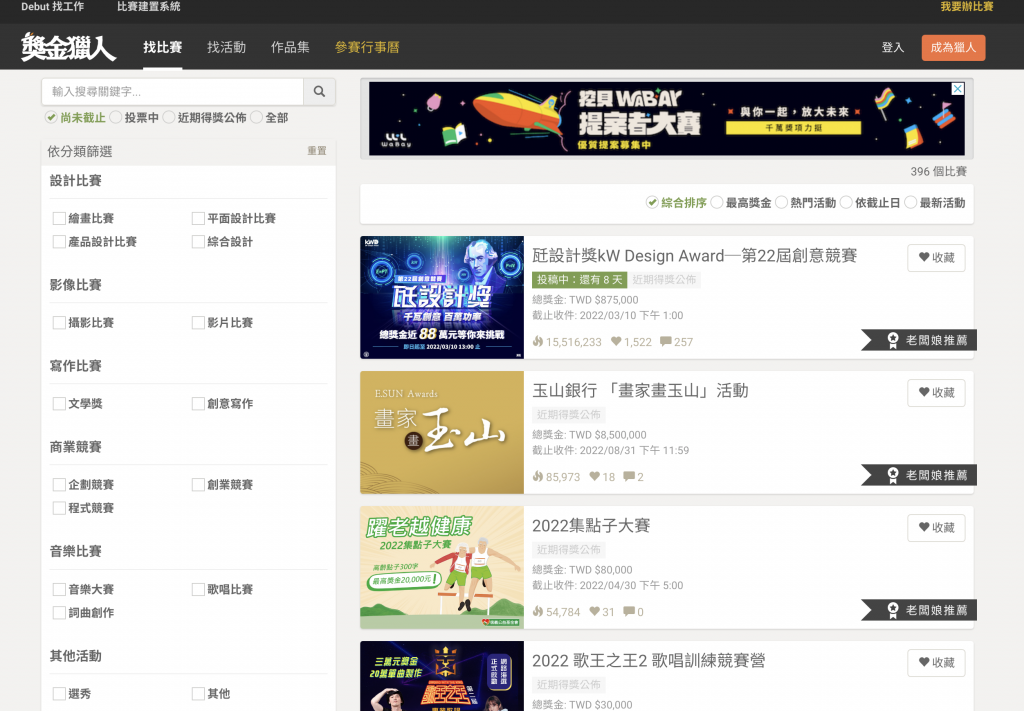Click the 收藏 button for 2022集點子大賽

936,528
